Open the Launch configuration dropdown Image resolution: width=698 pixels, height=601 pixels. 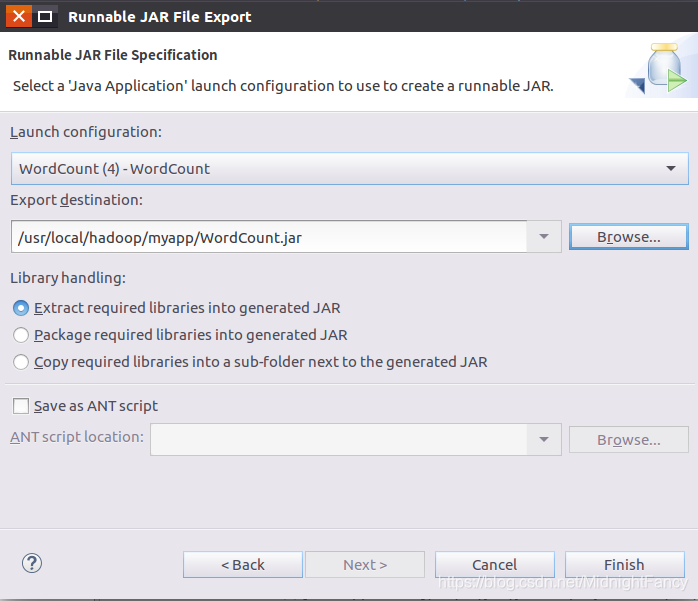tap(349, 169)
